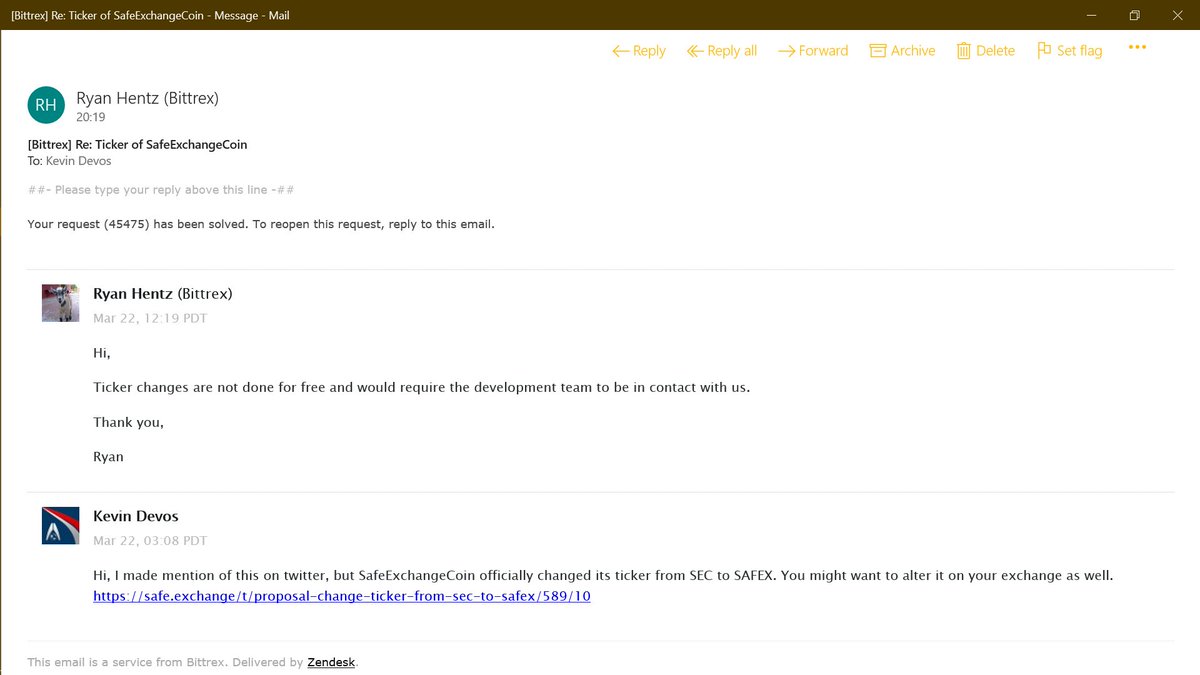Click the Forward arrow icon
Screen dimensions: 1200x675
pyautogui.click(x=786, y=51)
